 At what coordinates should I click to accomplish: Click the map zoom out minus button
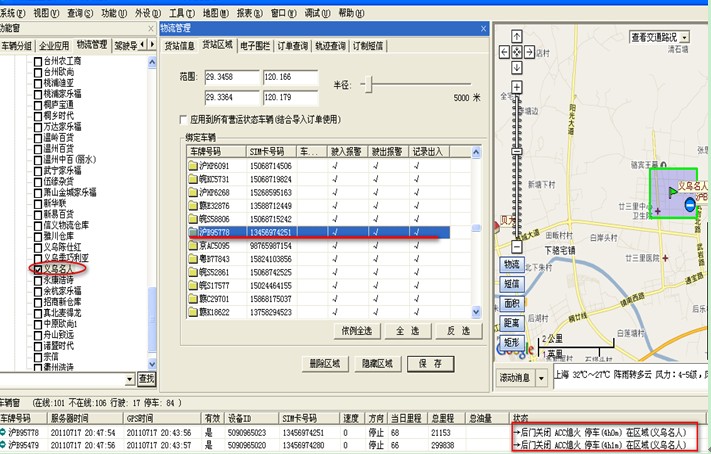click(x=516, y=246)
